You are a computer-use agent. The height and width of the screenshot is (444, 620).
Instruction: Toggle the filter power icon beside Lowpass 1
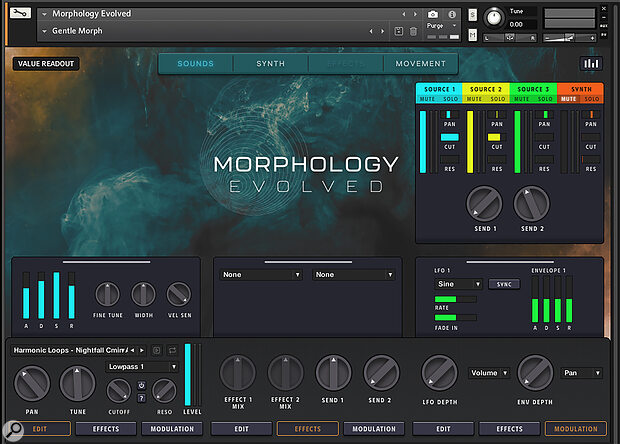point(141,385)
